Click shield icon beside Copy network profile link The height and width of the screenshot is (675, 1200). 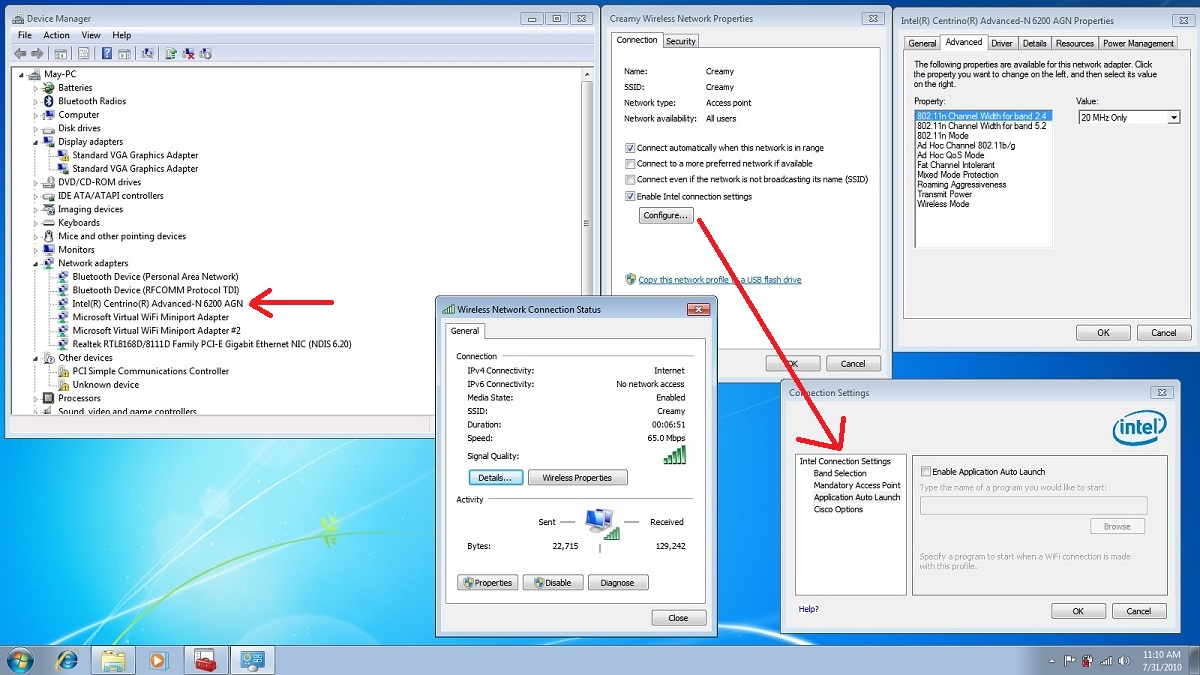click(630, 280)
